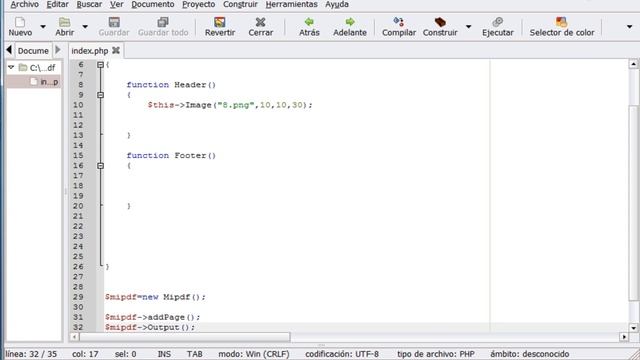
Task: Close the index.php tab with X
Action: 116,50
